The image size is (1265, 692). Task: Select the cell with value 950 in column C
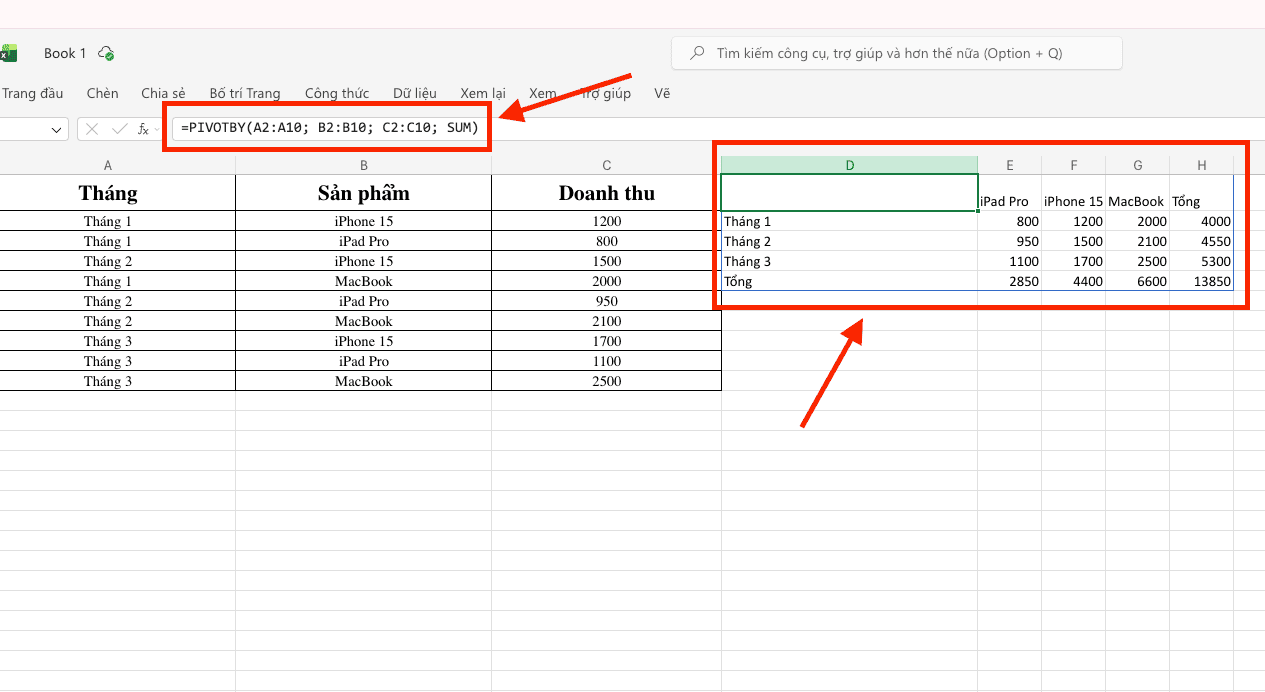(606, 301)
